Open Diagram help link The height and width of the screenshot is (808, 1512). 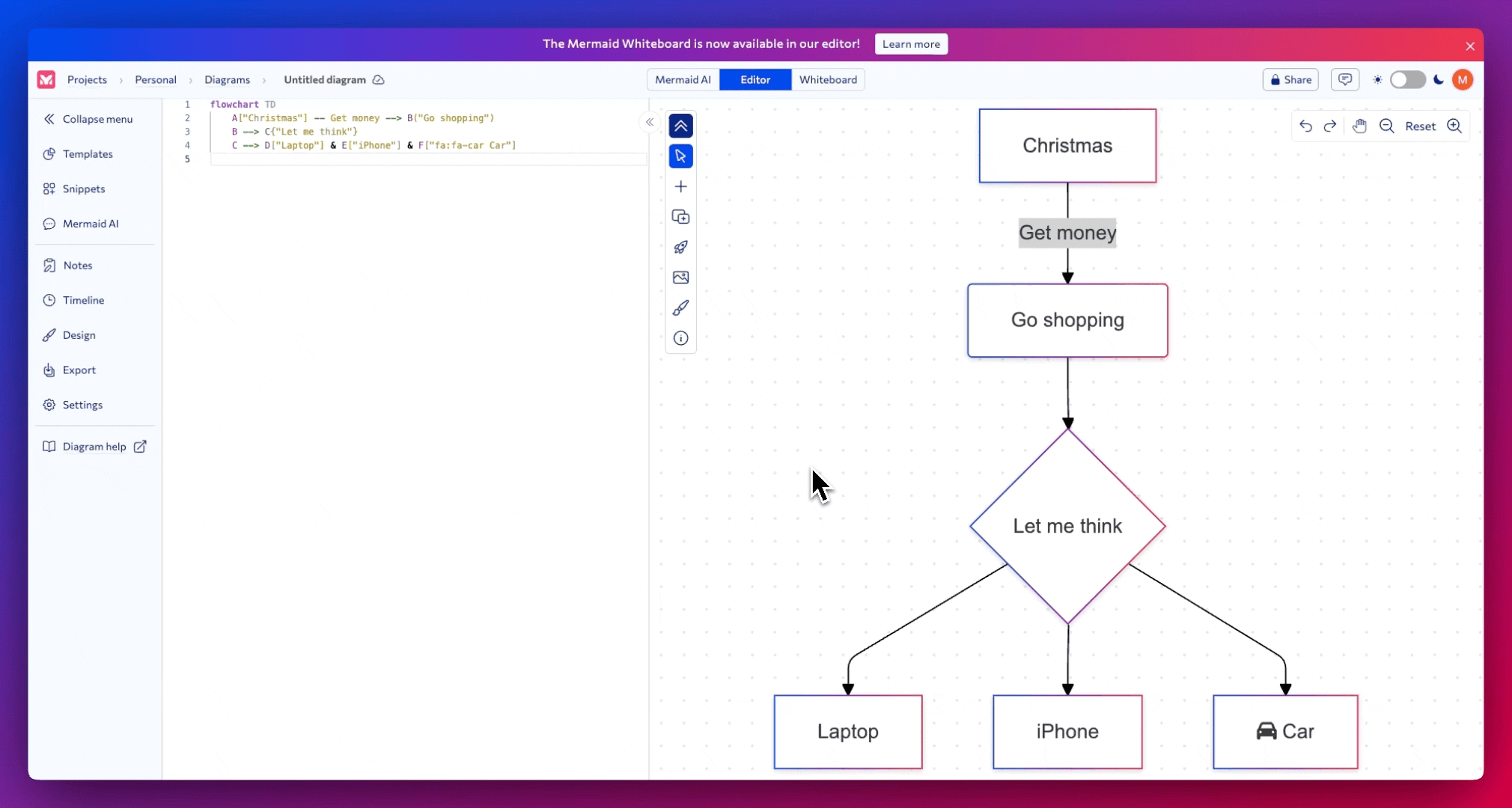coord(95,446)
